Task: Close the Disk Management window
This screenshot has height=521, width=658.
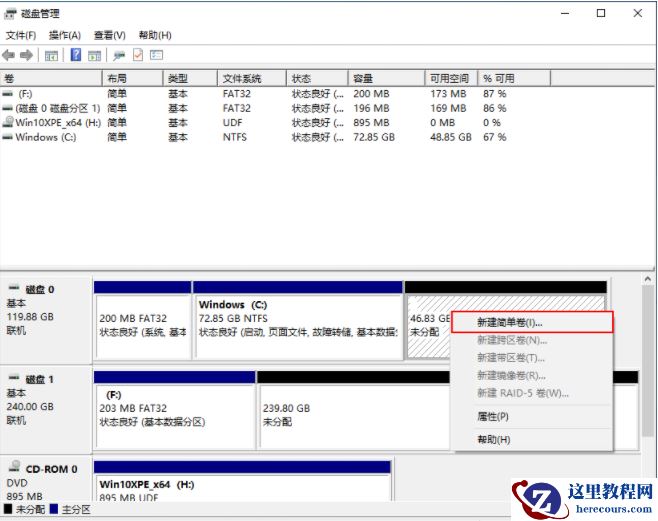Action: pos(638,13)
